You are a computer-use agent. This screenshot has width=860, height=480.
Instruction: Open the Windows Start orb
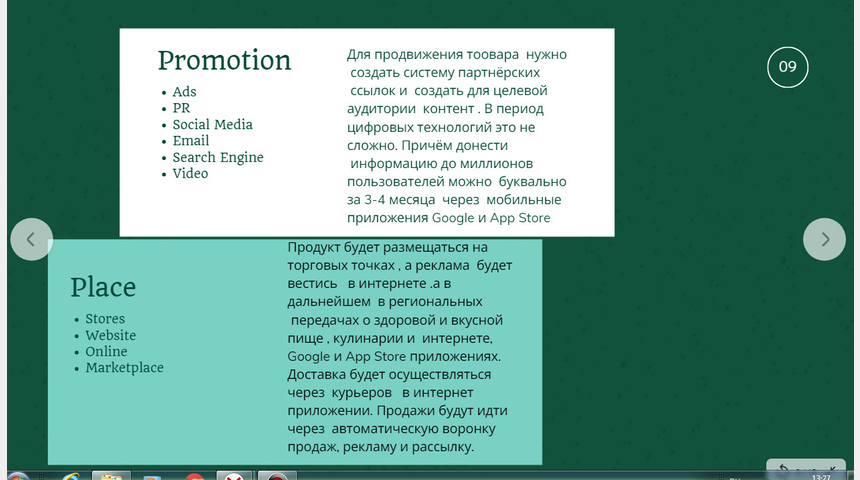click(18, 476)
